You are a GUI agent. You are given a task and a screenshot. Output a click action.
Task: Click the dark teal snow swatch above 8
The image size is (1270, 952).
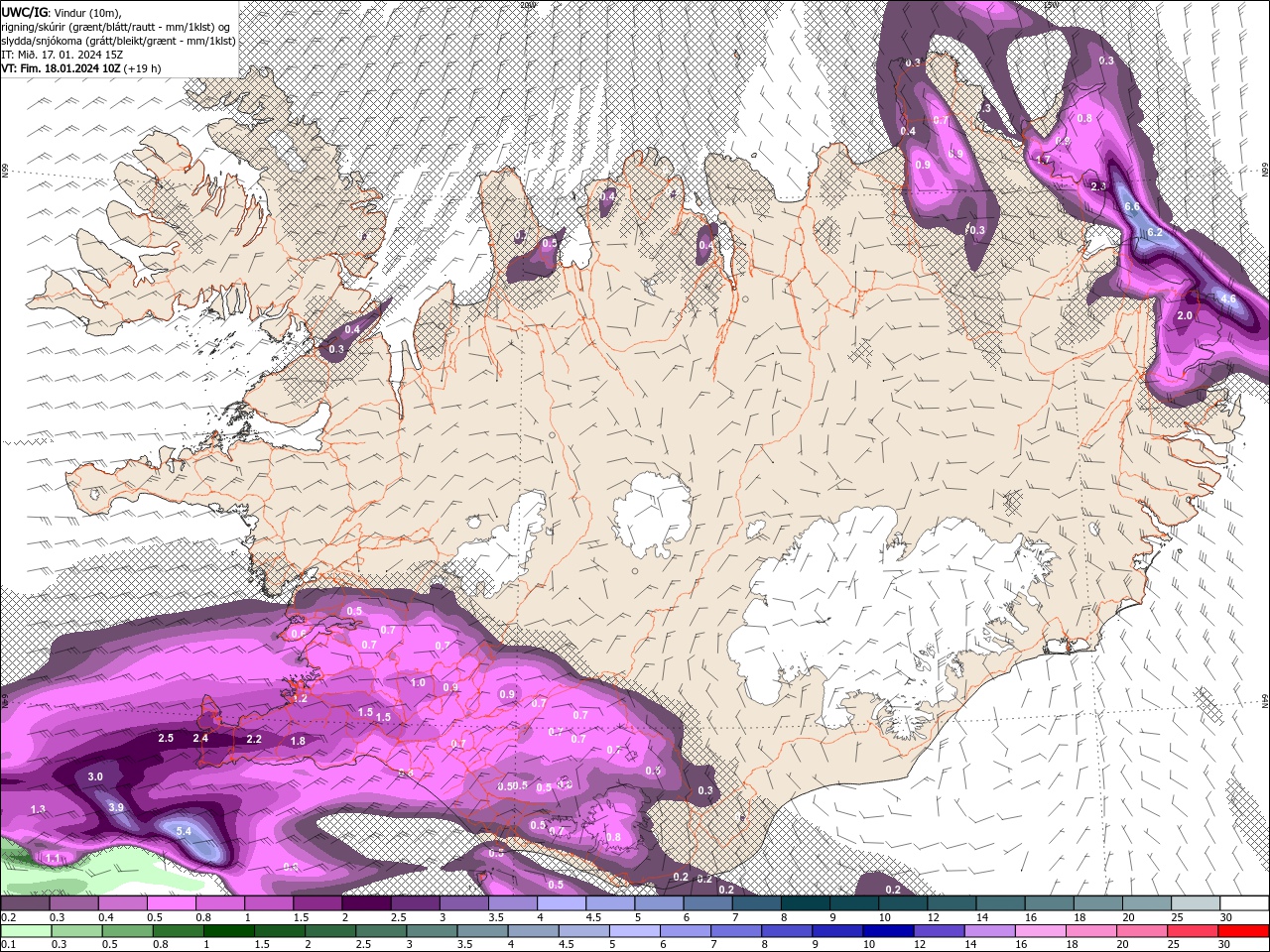(x=805, y=903)
